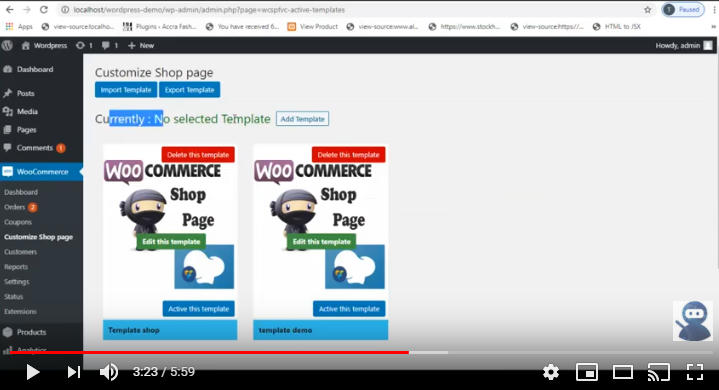Open Posts in the sidebar
Viewport: 719px width, 390px height.
coord(25,93)
